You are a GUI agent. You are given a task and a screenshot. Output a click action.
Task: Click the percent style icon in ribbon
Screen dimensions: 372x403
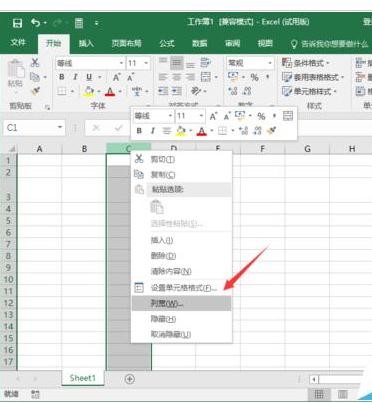255,77
